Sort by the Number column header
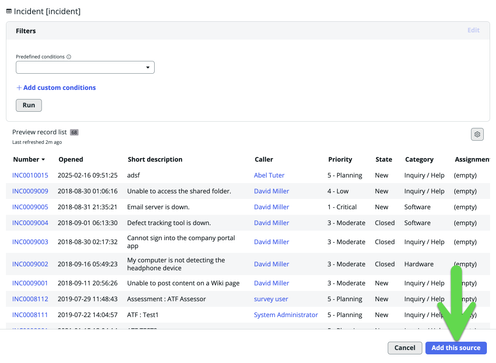496x363 pixels. tap(29, 159)
